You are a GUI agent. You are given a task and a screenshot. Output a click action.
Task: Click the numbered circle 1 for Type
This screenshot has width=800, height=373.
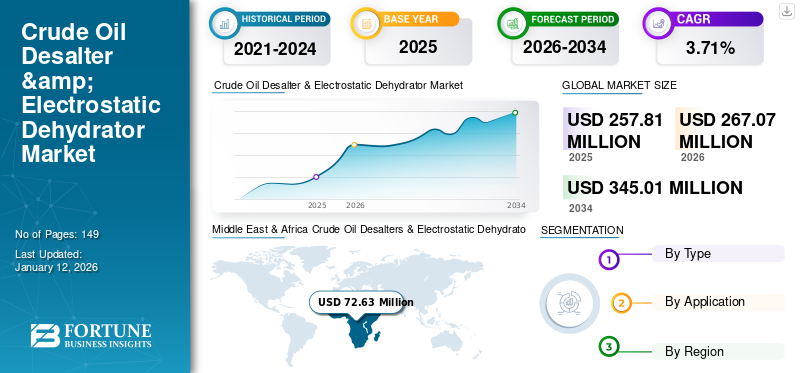pyautogui.click(x=608, y=259)
